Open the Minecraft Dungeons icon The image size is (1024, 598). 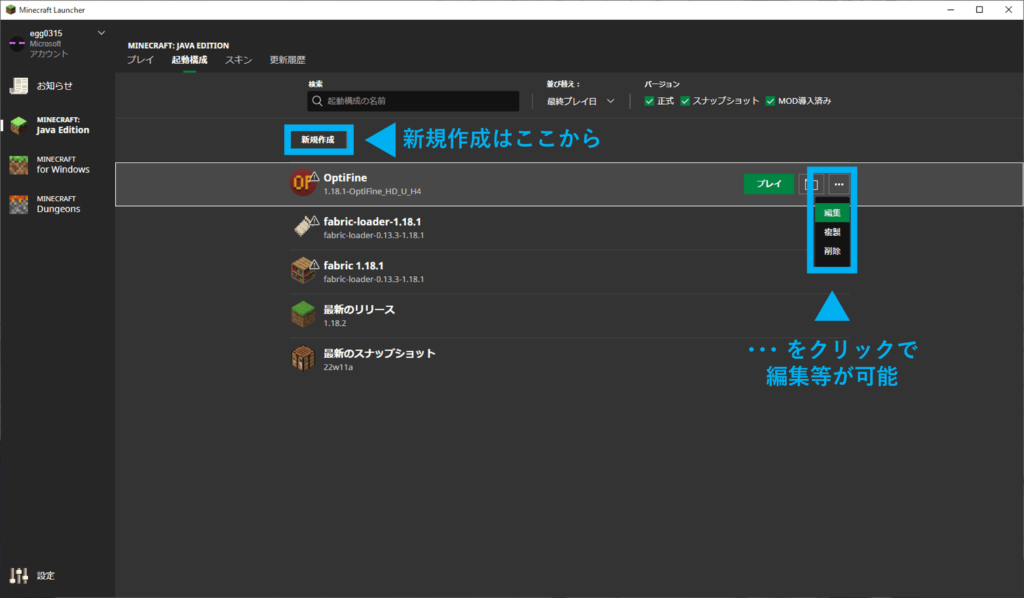pyautogui.click(x=19, y=204)
